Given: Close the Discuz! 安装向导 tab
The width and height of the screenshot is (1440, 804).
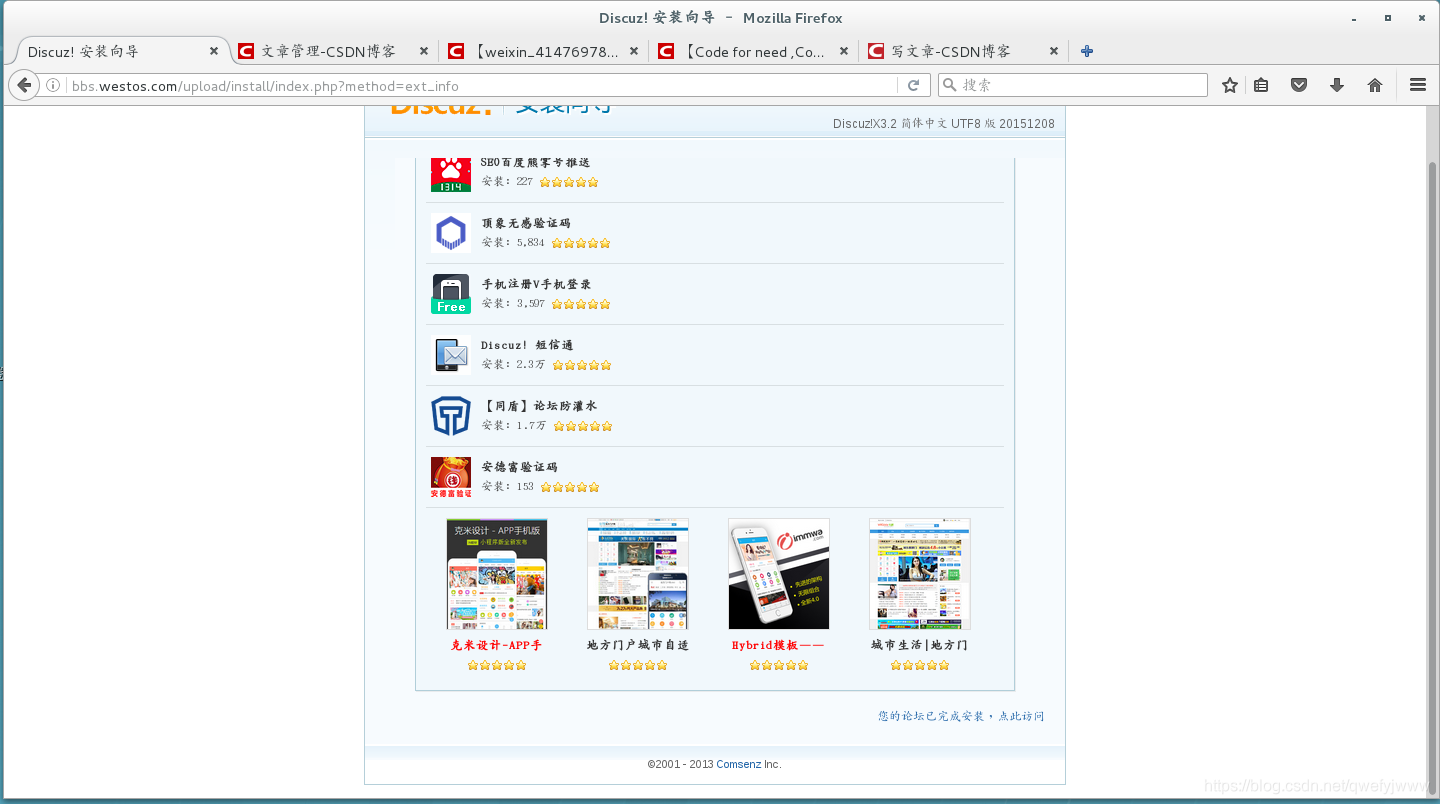Looking at the screenshot, I should tap(214, 51).
